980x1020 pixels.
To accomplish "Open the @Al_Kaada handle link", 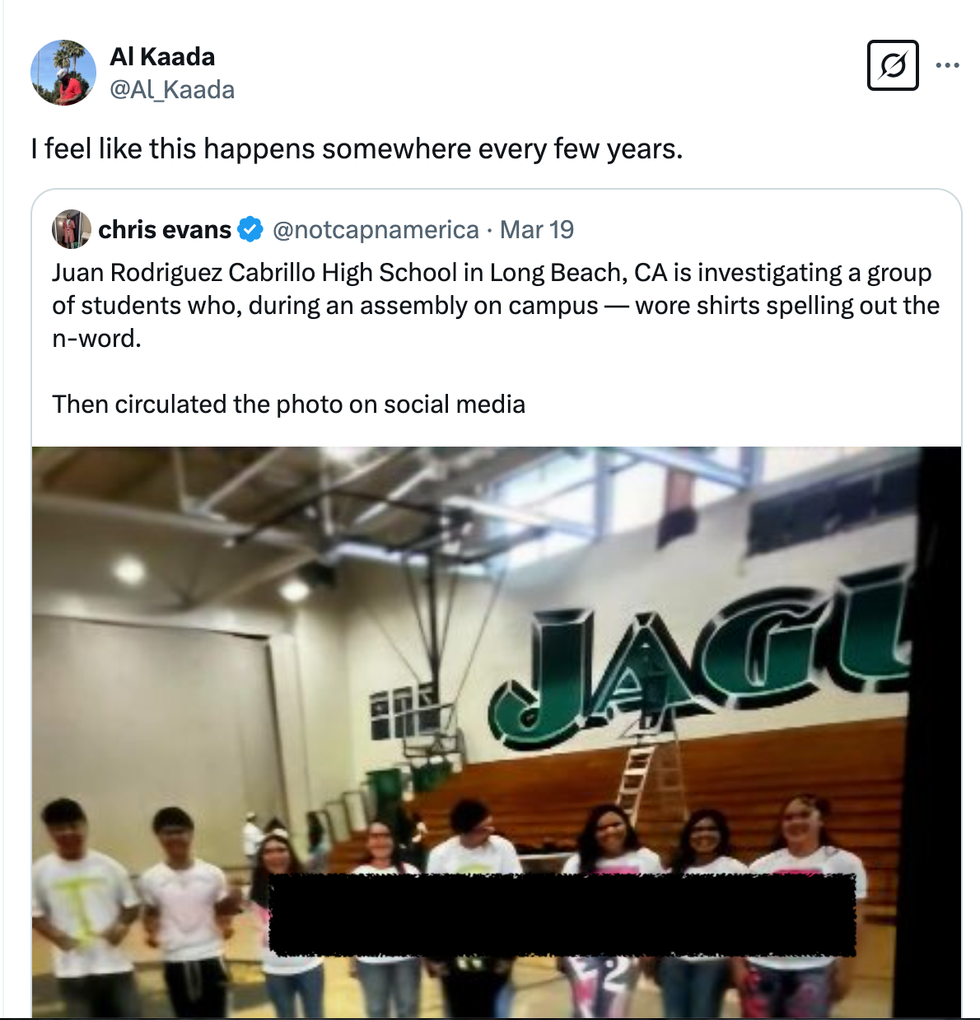I will click(172, 90).
